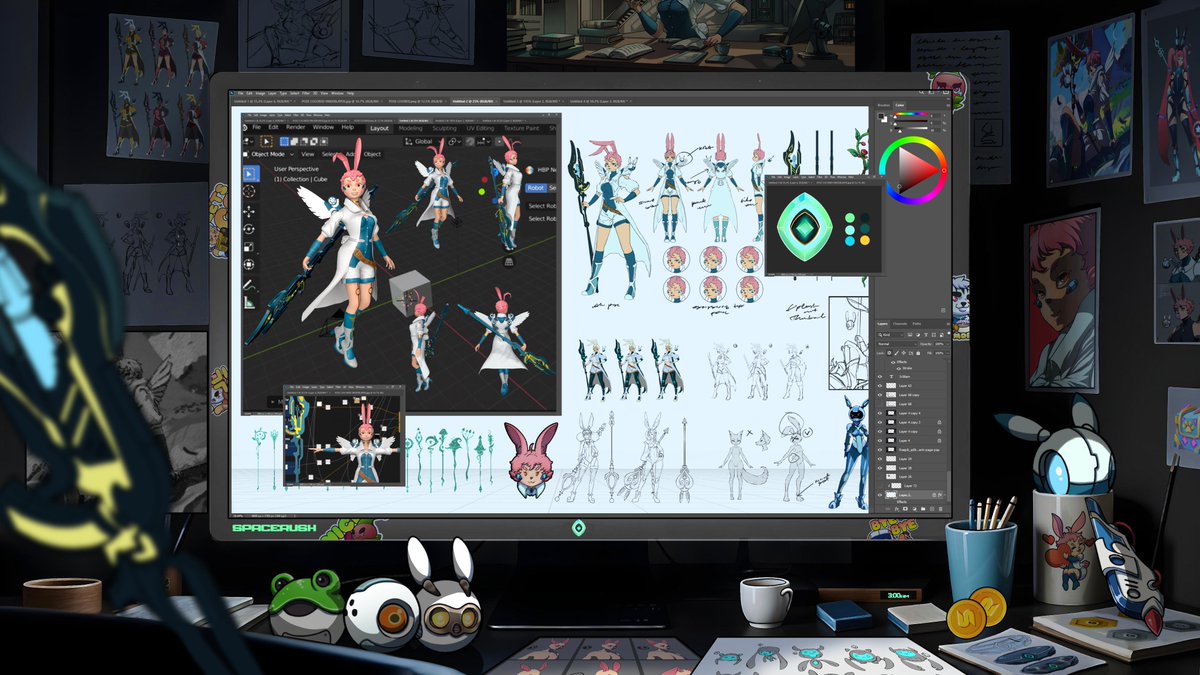Click the lock transparent pixels icon in Layers

pos(889,353)
